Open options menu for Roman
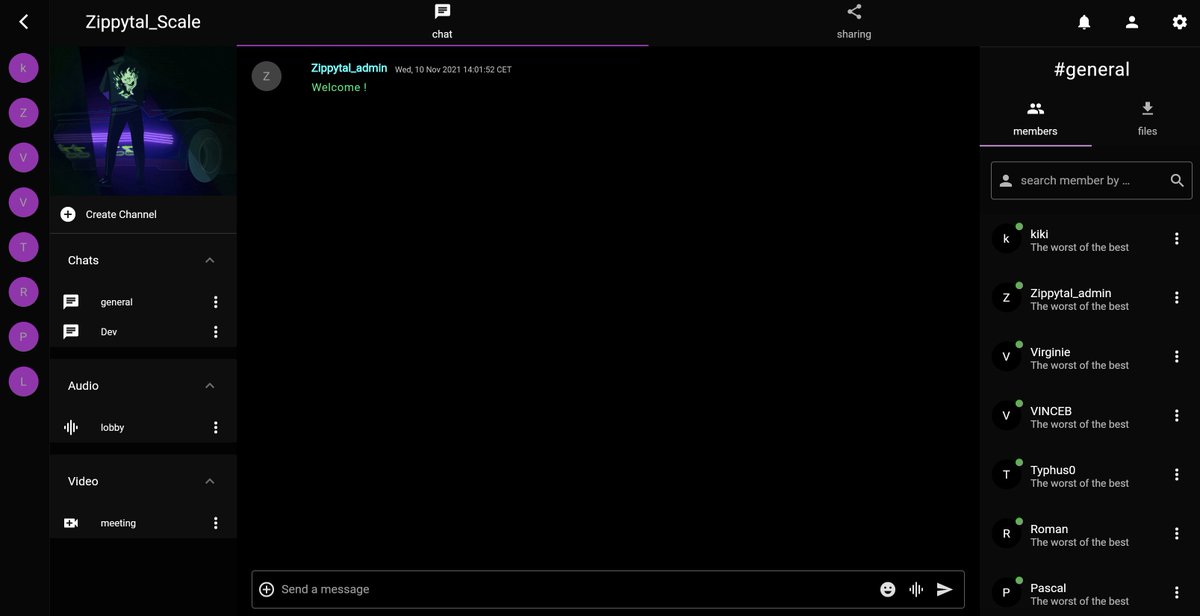 [x=1176, y=534]
